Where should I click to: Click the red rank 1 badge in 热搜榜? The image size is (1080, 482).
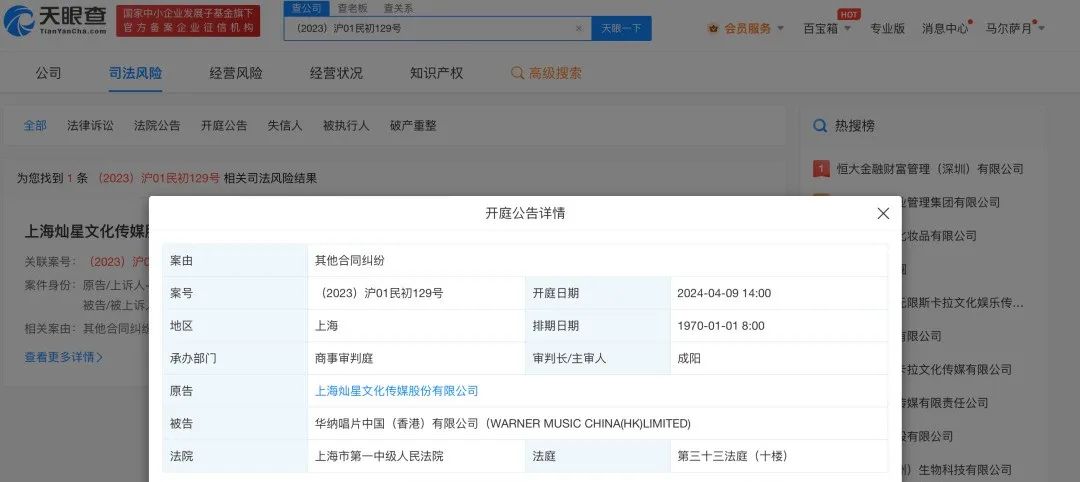[820, 169]
